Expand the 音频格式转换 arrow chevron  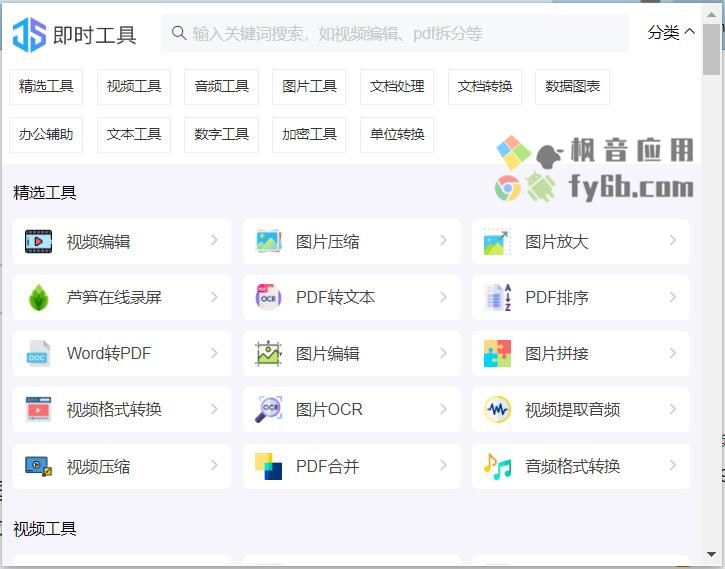(673, 465)
